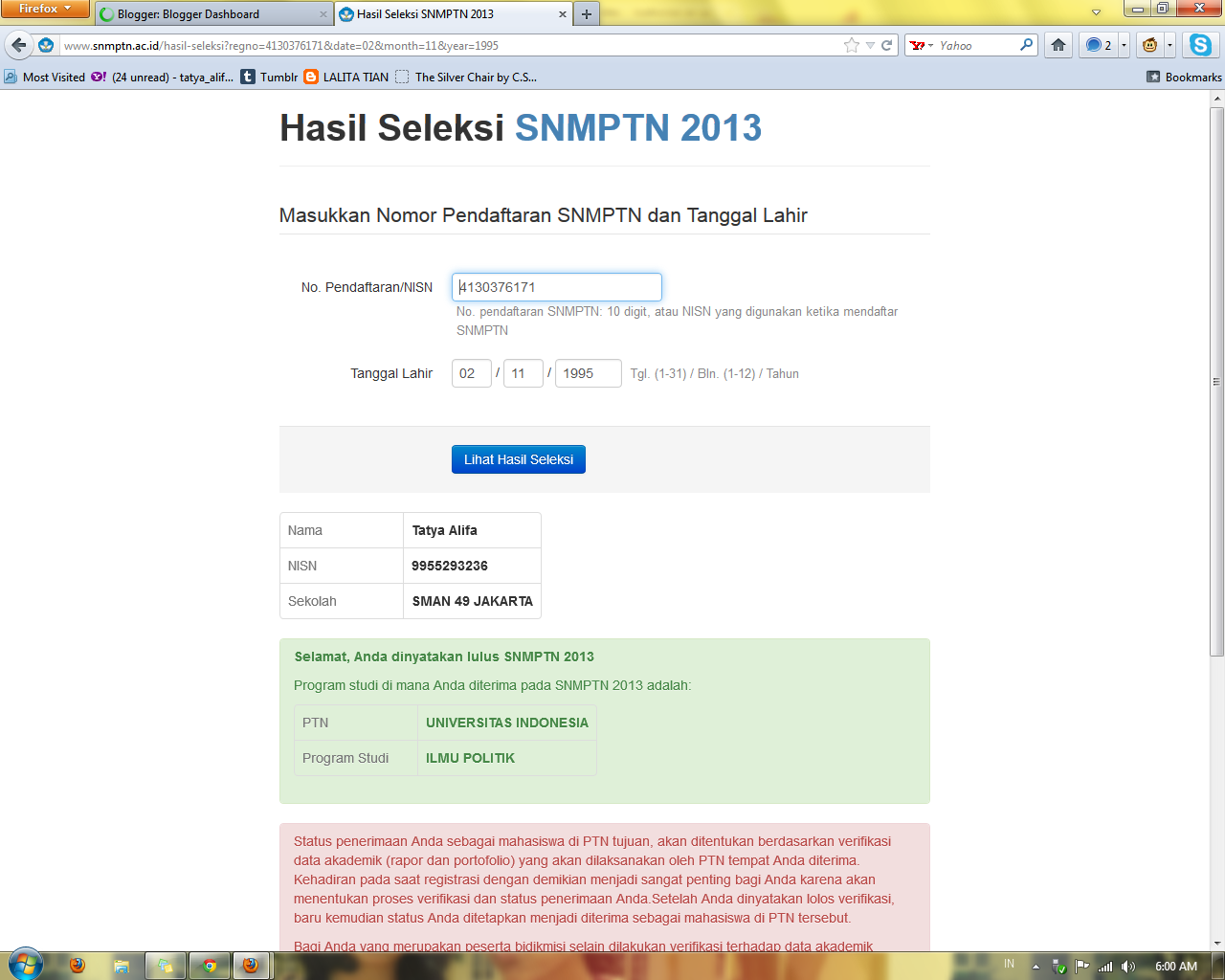Click the ILMU POLITIK program cell
The image size is (1225, 980).
click(507, 758)
